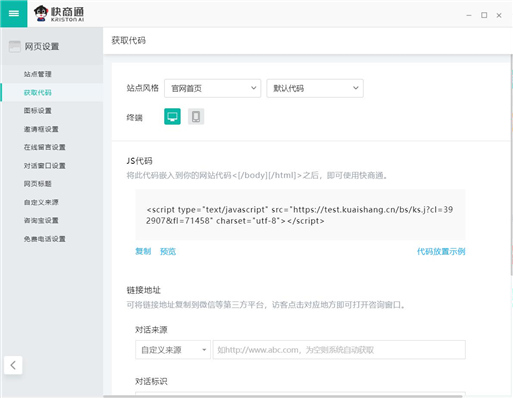This screenshot has height=398, width=513.
Task: Click the Kuaishangtong mascot logo
Action: [41, 14]
